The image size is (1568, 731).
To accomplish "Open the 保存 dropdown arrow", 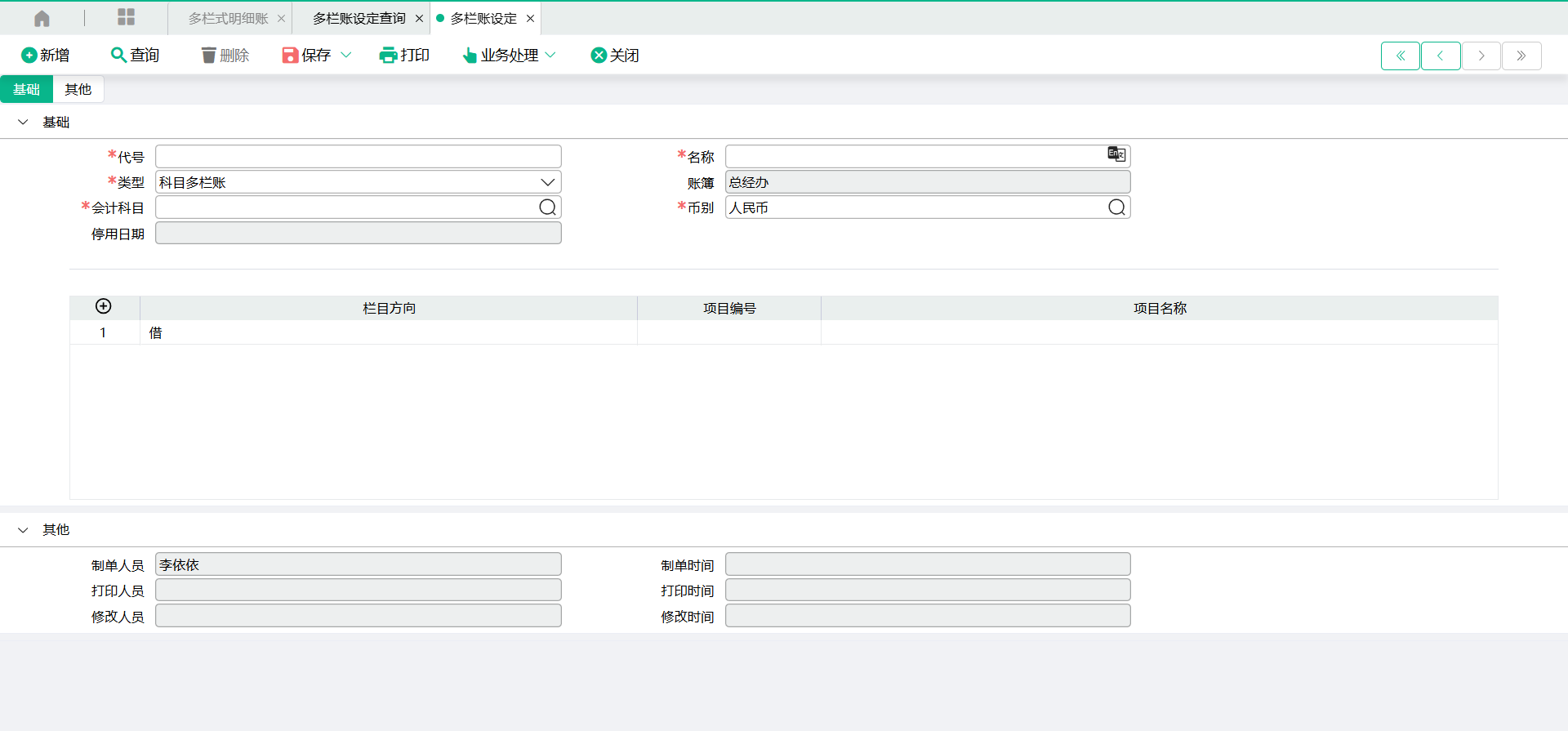I will click(x=345, y=55).
